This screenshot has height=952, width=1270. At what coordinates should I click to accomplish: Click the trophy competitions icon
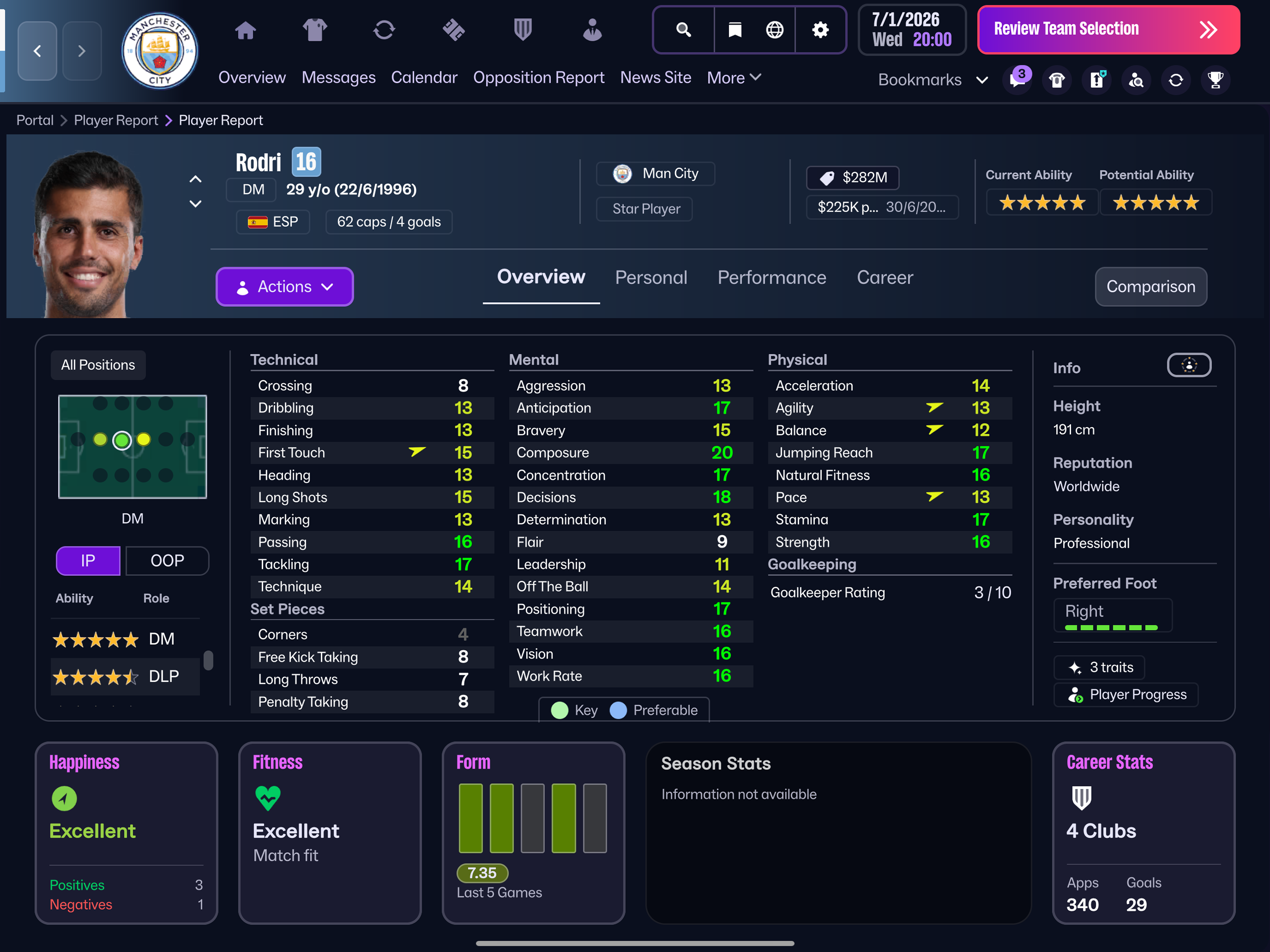[1215, 80]
